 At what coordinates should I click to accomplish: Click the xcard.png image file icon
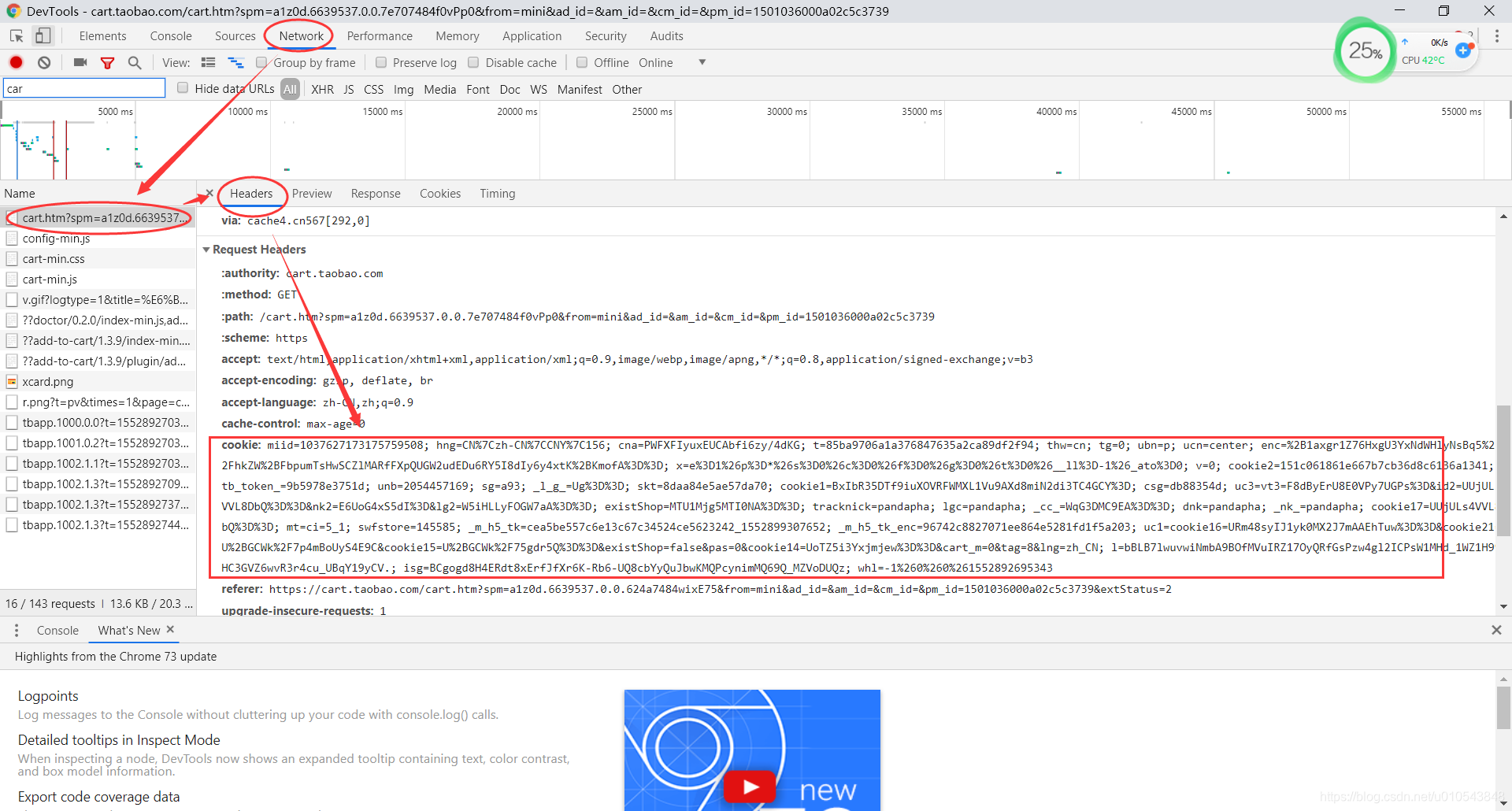tap(12, 382)
